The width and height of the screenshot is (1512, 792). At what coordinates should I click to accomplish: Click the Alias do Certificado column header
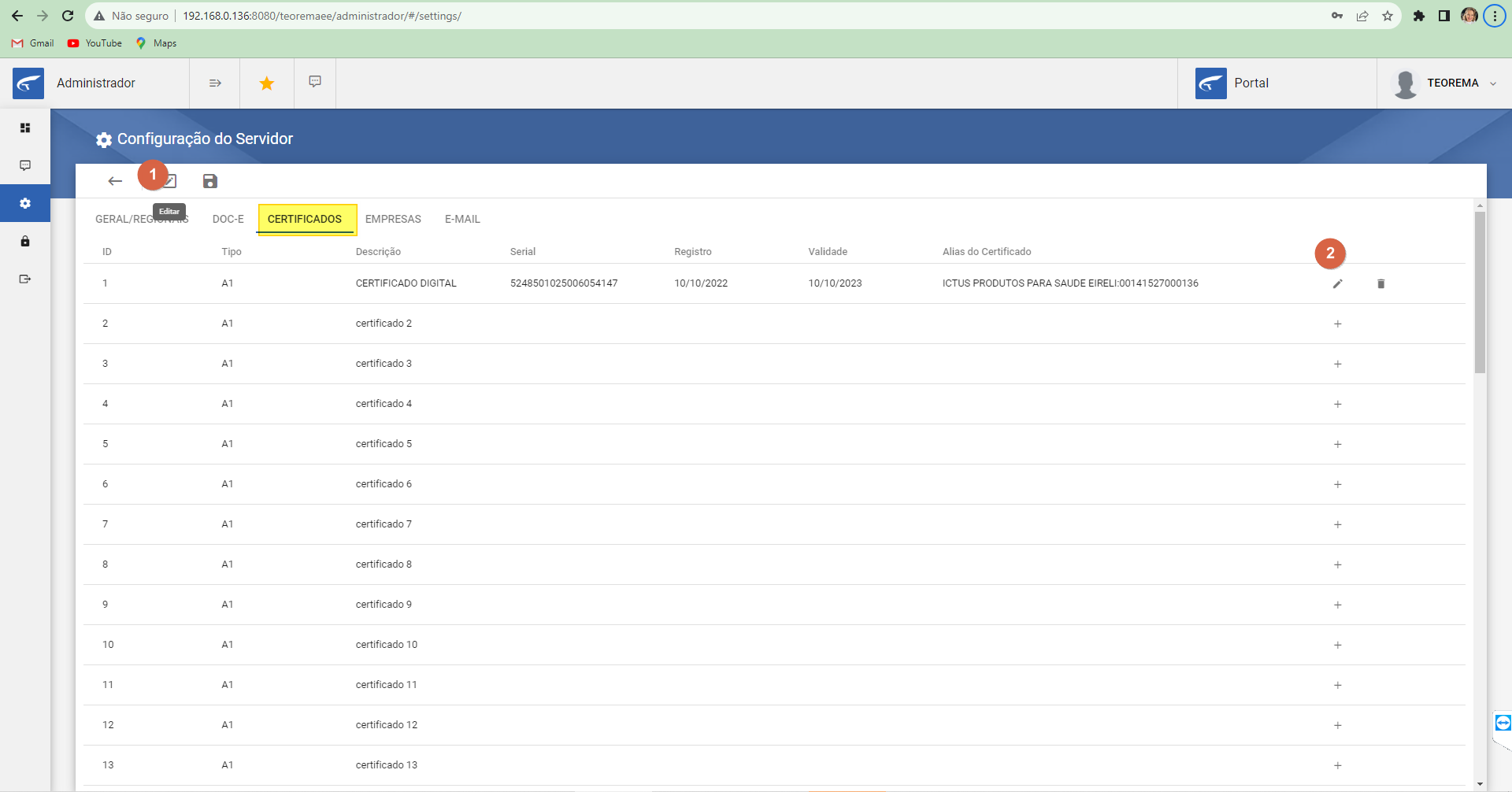click(x=987, y=252)
